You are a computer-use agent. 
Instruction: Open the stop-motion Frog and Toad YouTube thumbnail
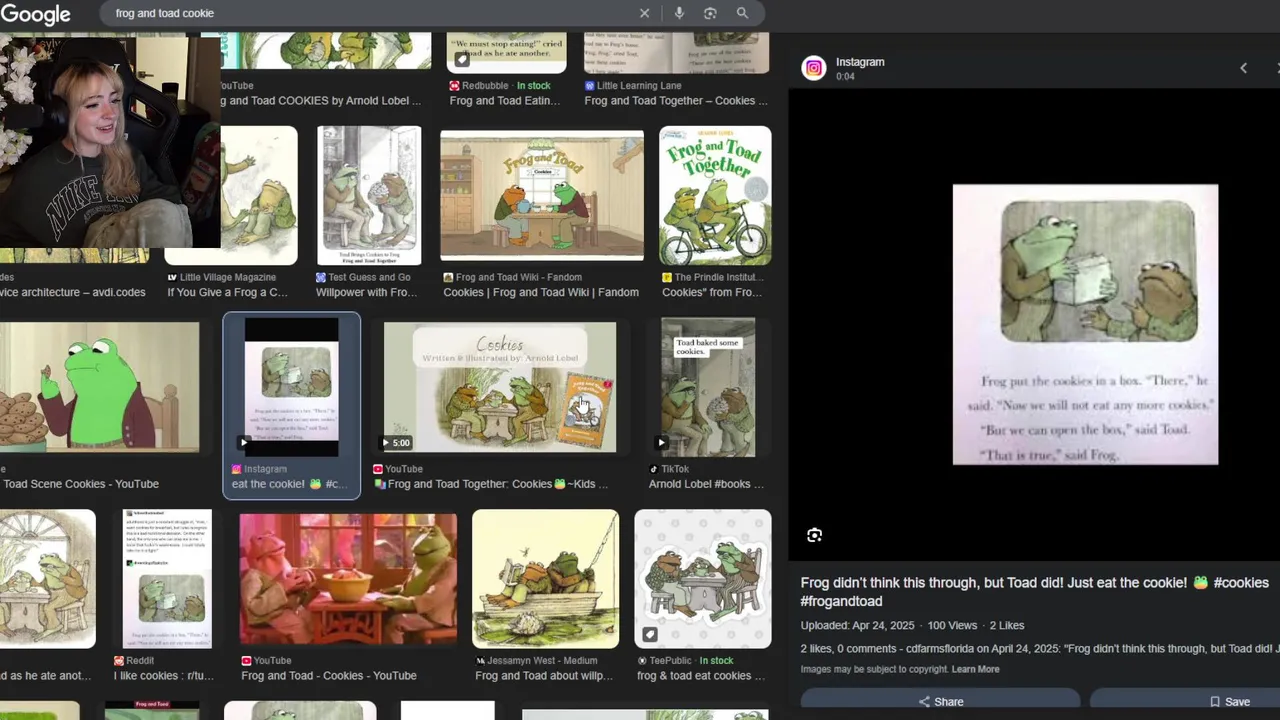coord(348,579)
